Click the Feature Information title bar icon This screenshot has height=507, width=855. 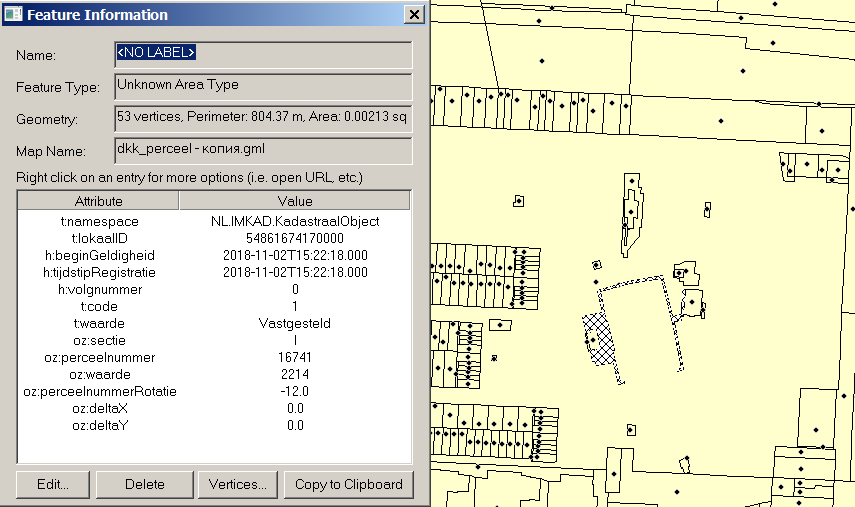click(x=14, y=15)
